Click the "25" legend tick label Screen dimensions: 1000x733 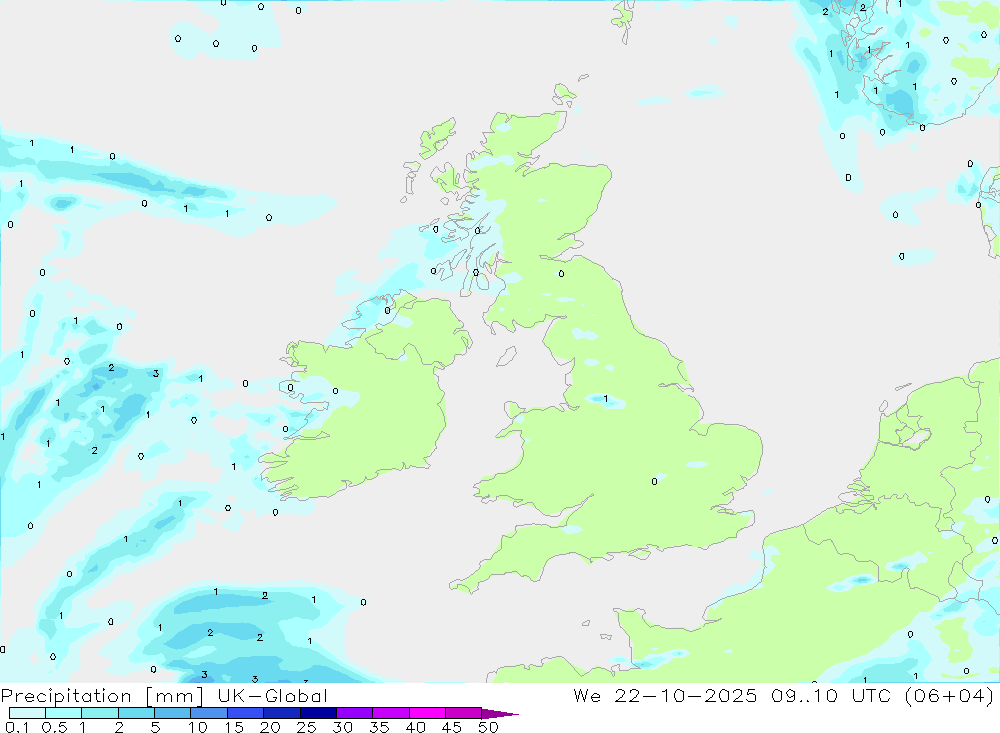[306, 727]
